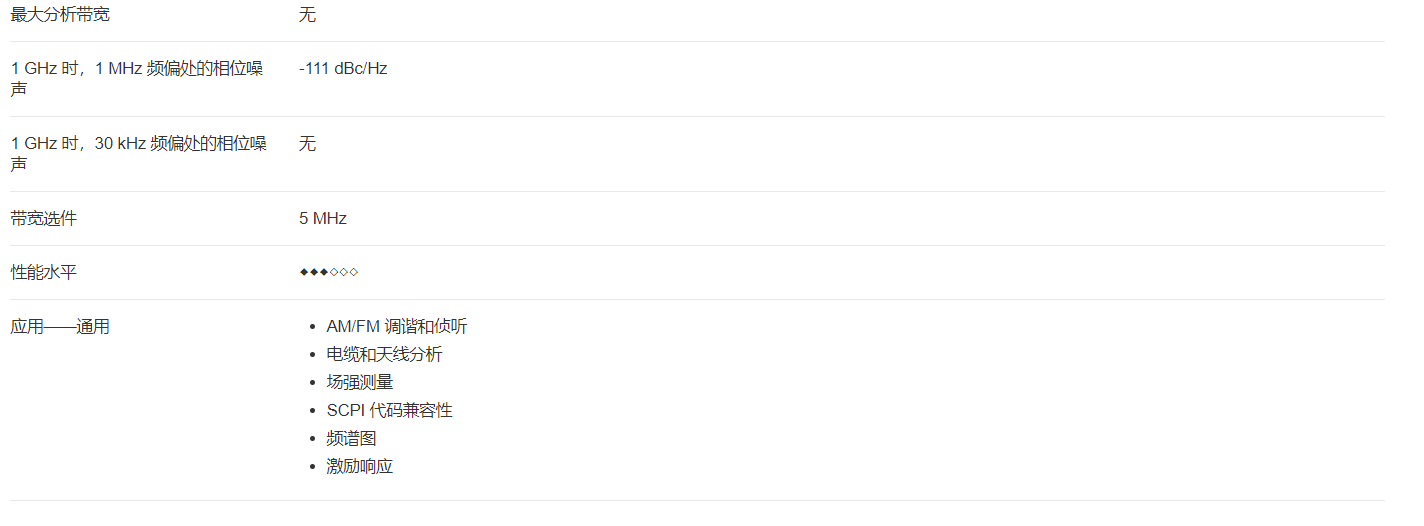Select the SCPI 代码兼容性 list item
The image size is (1424, 526).
click(390, 410)
